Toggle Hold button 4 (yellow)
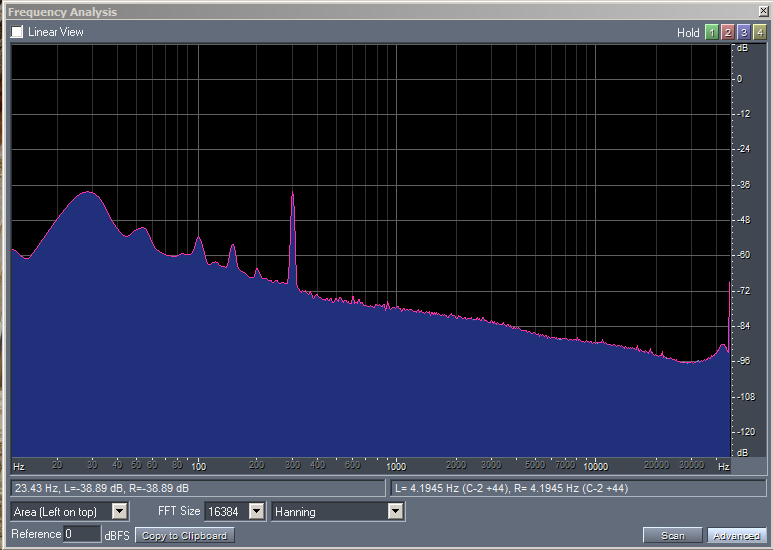The height and width of the screenshot is (550, 773). pos(760,33)
